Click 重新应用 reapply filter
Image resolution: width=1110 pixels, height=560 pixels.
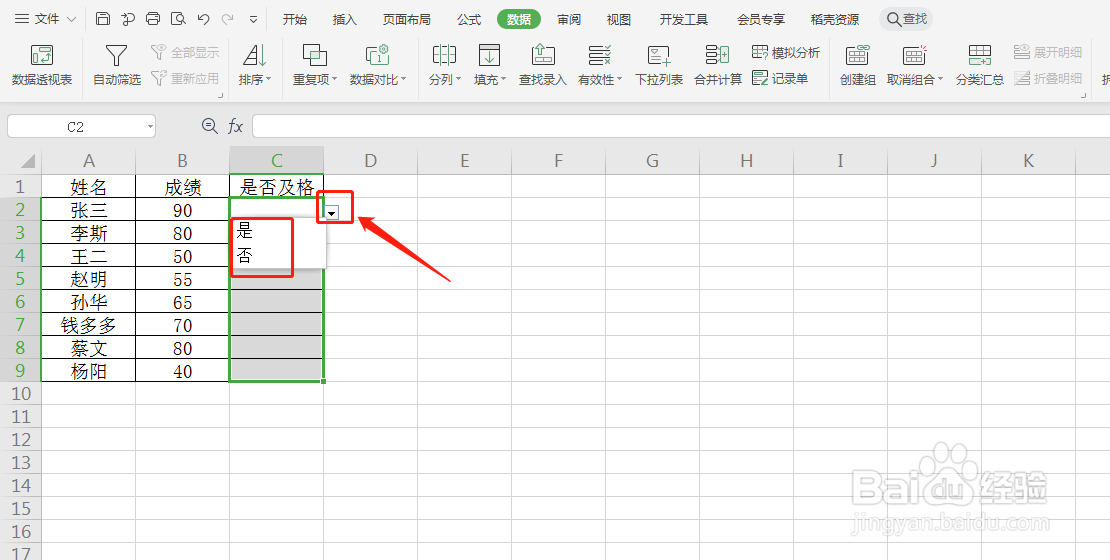click(185, 79)
